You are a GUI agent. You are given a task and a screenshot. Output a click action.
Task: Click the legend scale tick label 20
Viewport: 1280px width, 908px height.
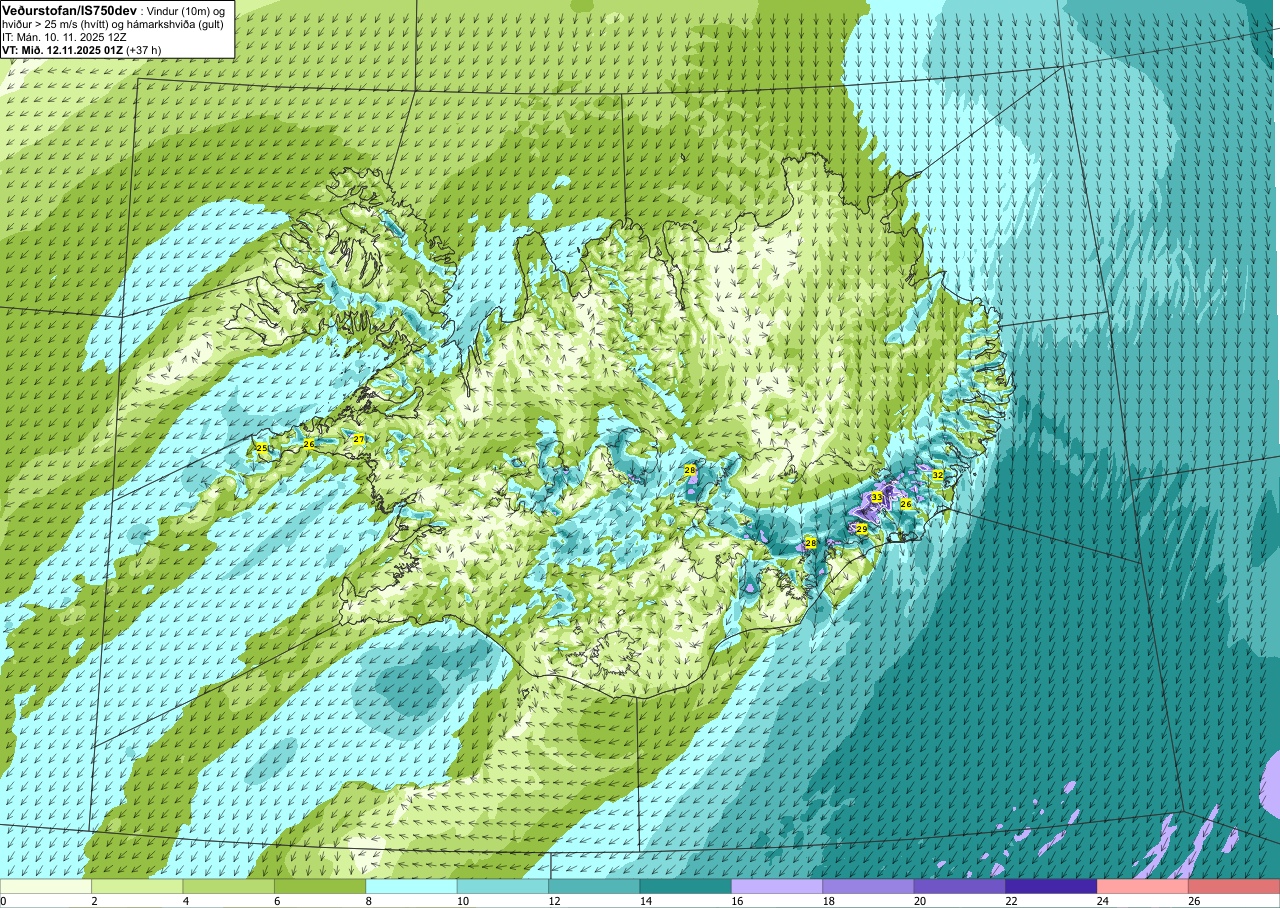(919, 901)
